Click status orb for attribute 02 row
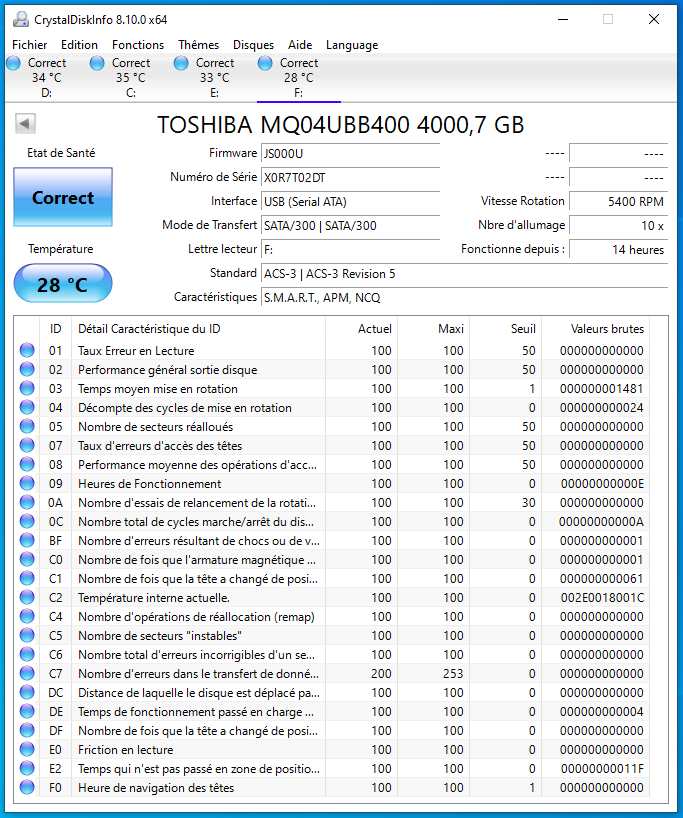This screenshot has width=683, height=818. point(27,369)
